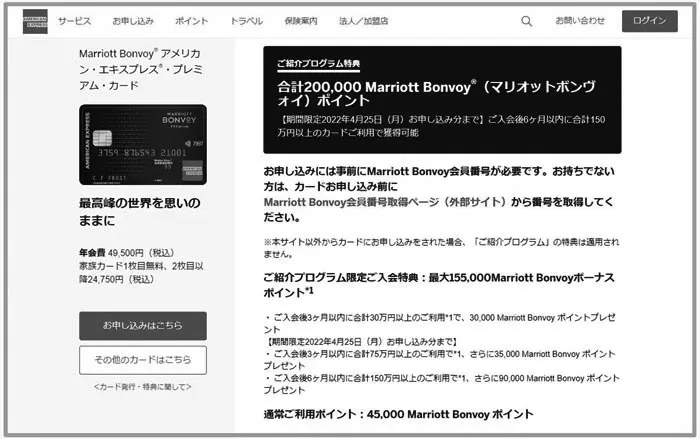The image size is (700, 439).
Task: Click the American Express logo
Action: click(x=35, y=21)
